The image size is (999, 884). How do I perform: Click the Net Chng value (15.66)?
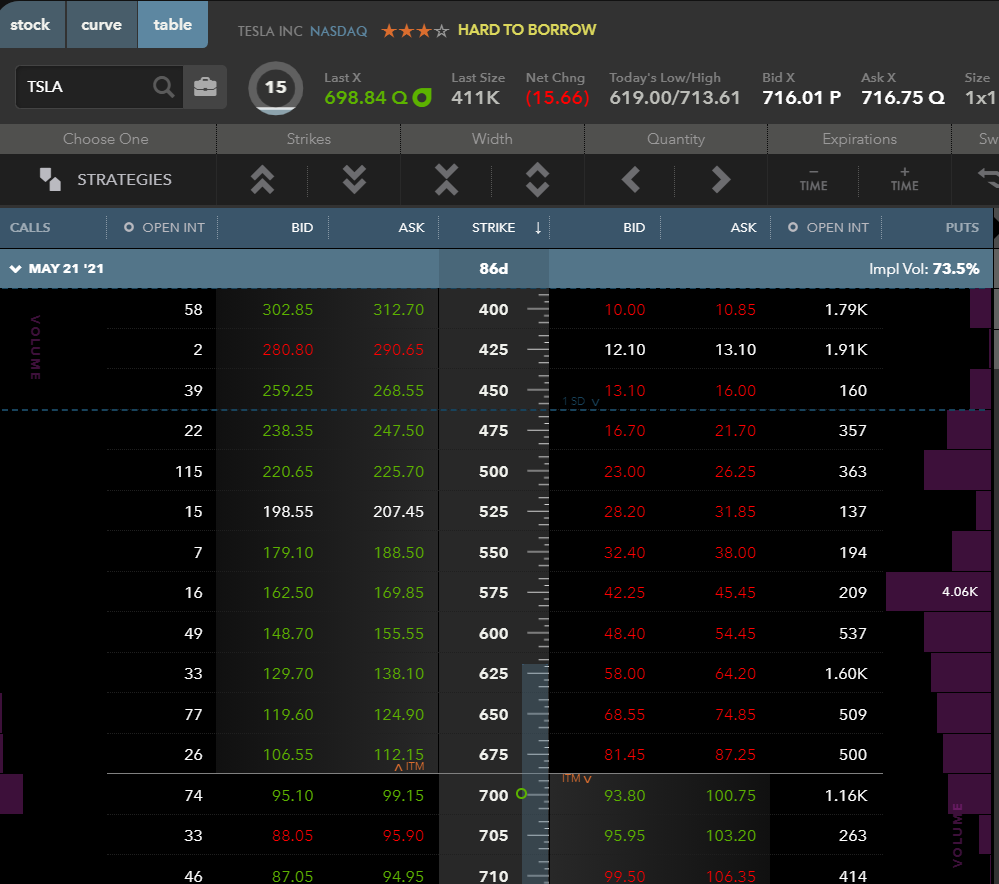click(557, 98)
